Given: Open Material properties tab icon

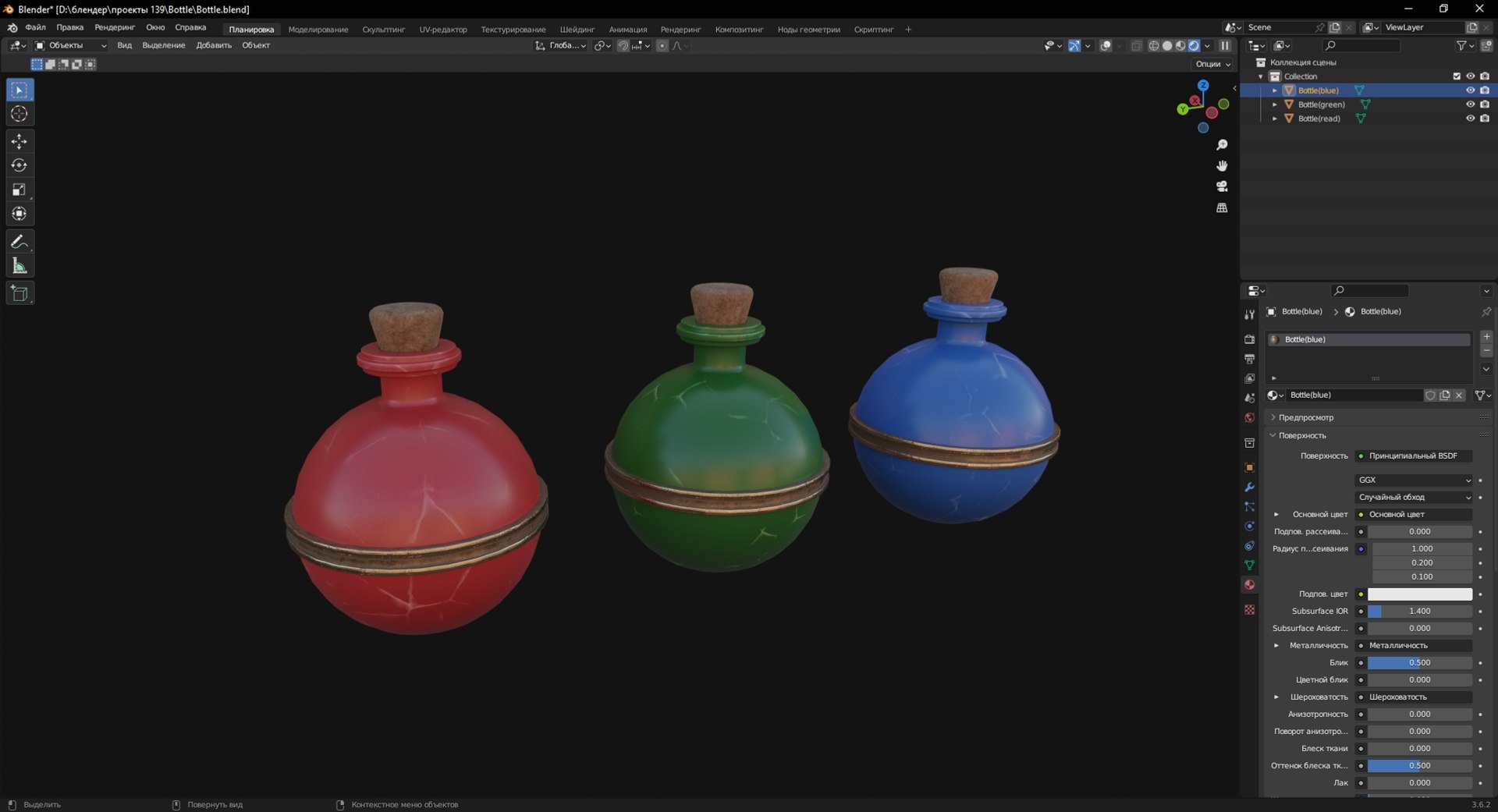Looking at the screenshot, I should pyautogui.click(x=1249, y=585).
